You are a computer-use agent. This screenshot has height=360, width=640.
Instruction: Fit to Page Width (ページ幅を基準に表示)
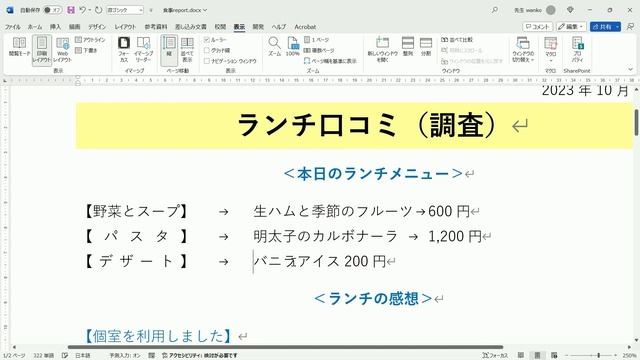(x=330, y=61)
